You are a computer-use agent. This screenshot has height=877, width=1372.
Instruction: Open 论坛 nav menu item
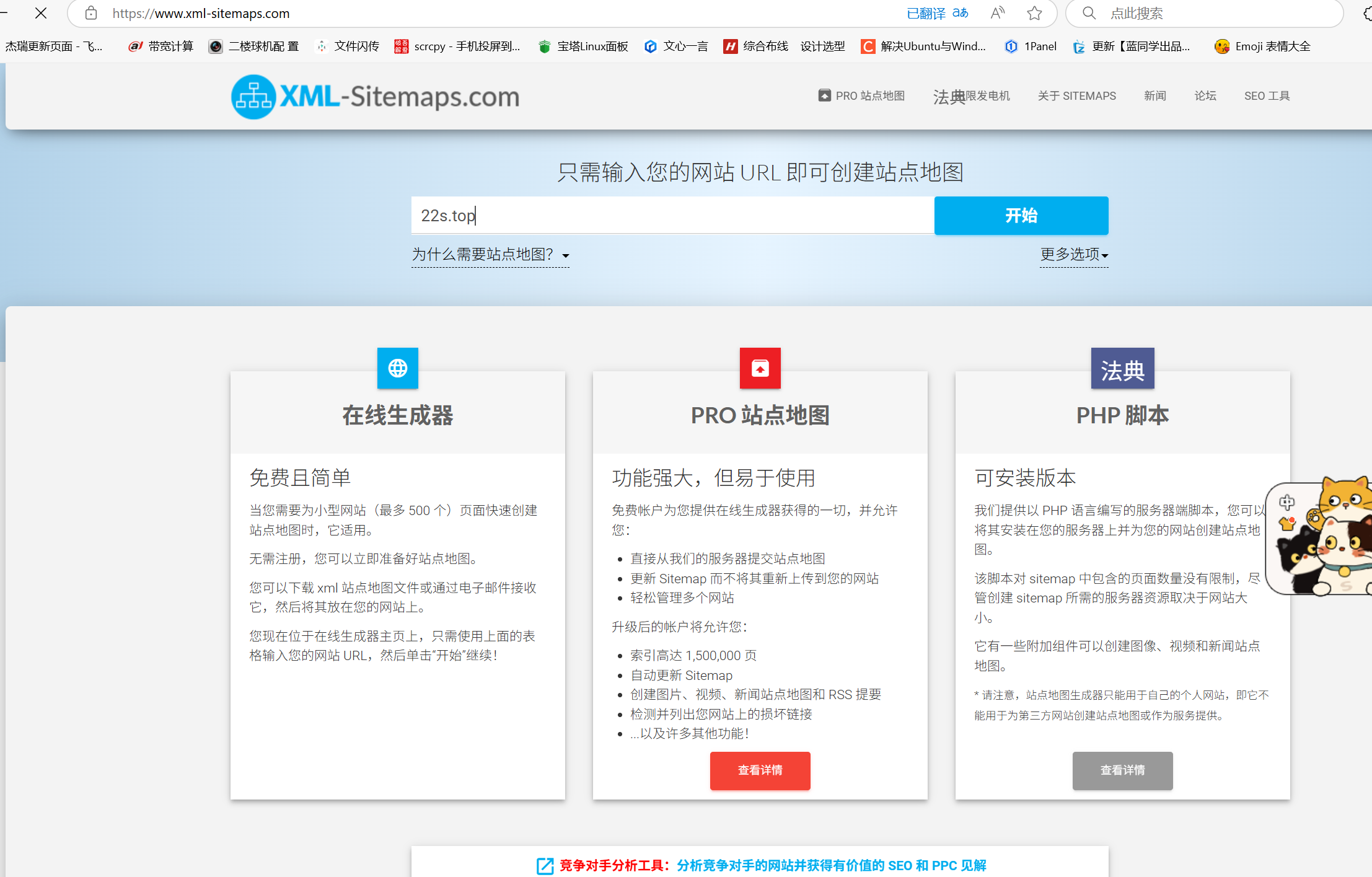pos(1205,96)
